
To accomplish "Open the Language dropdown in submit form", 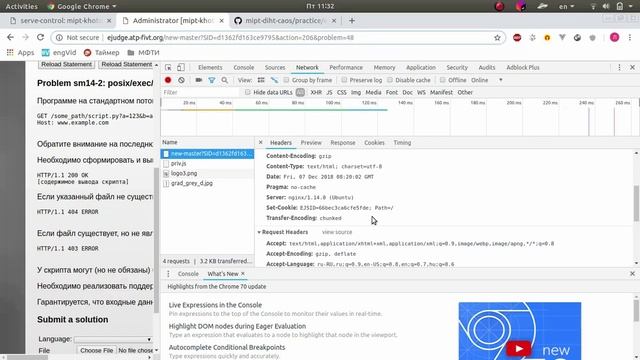I will pyautogui.click(x=113, y=339).
